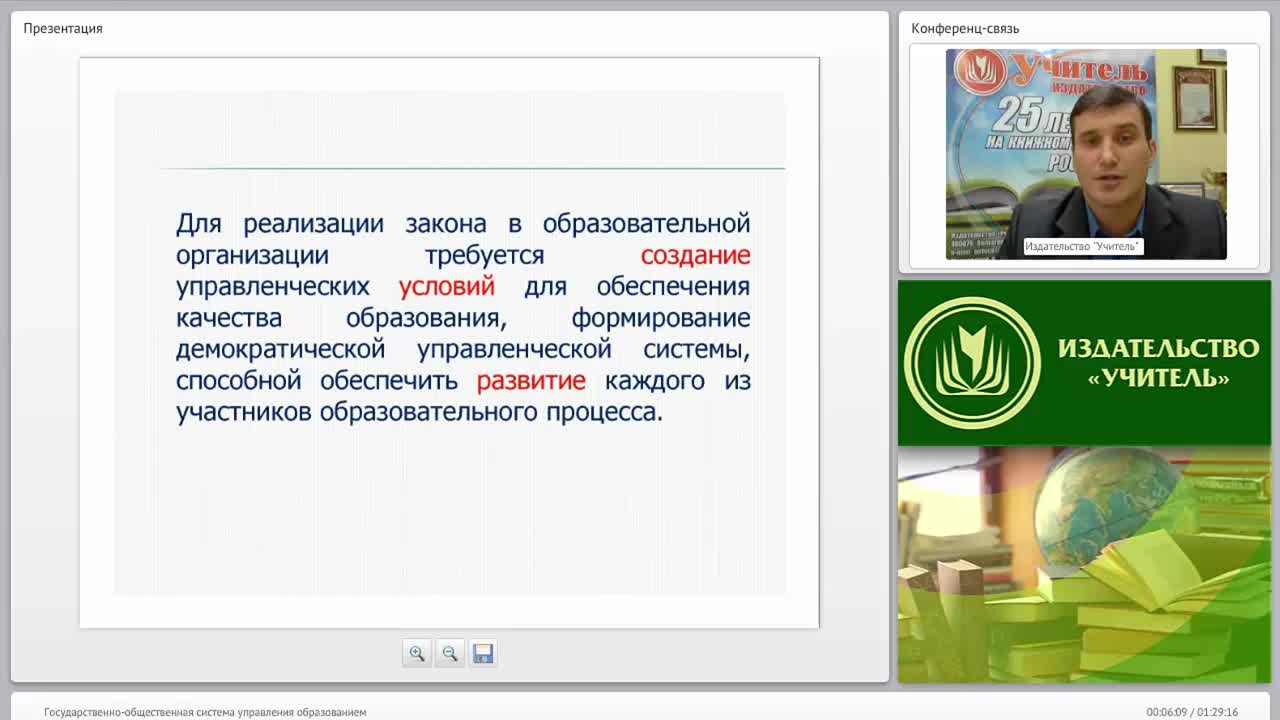Viewport: 1280px width, 720px height.
Task: Click the Издательство «Учитель» green logo banner
Action: click(x=1084, y=363)
